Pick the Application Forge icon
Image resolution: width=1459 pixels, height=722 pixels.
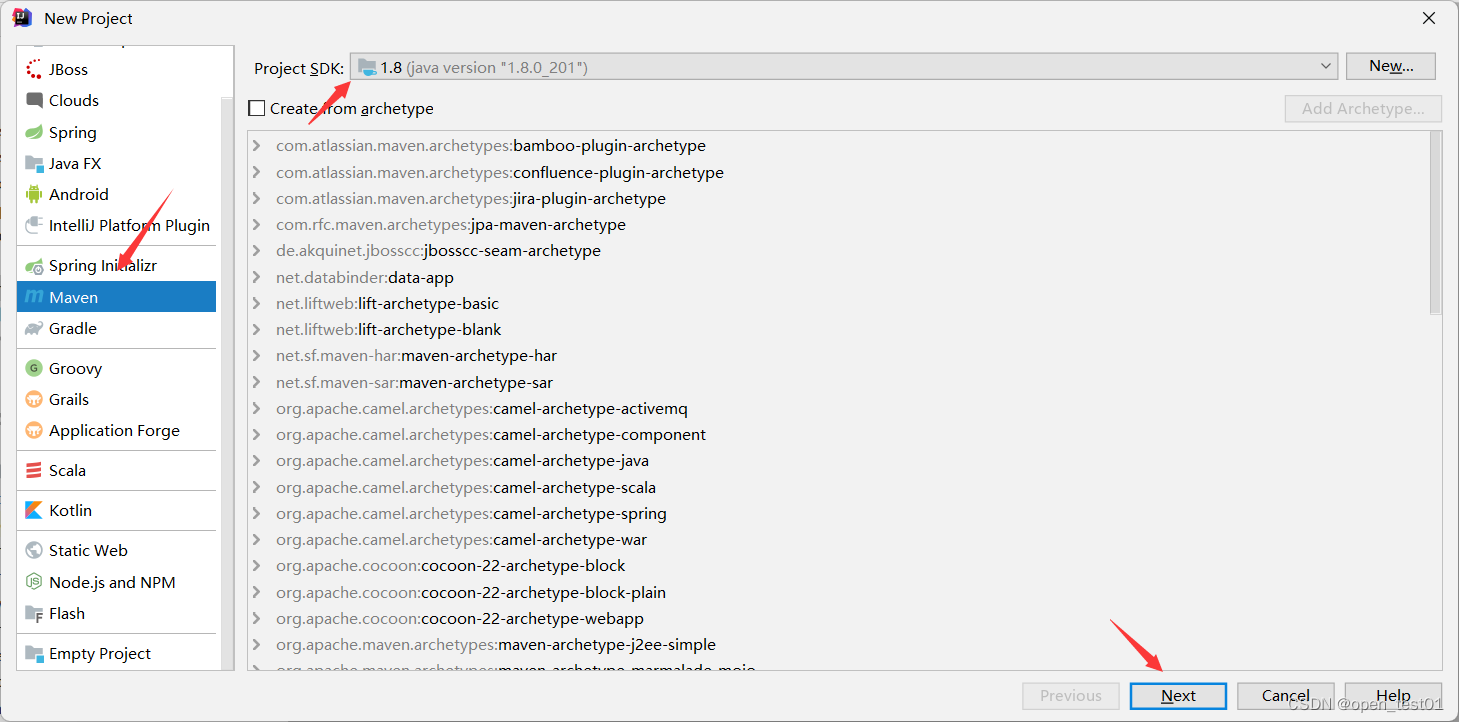point(34,430)
